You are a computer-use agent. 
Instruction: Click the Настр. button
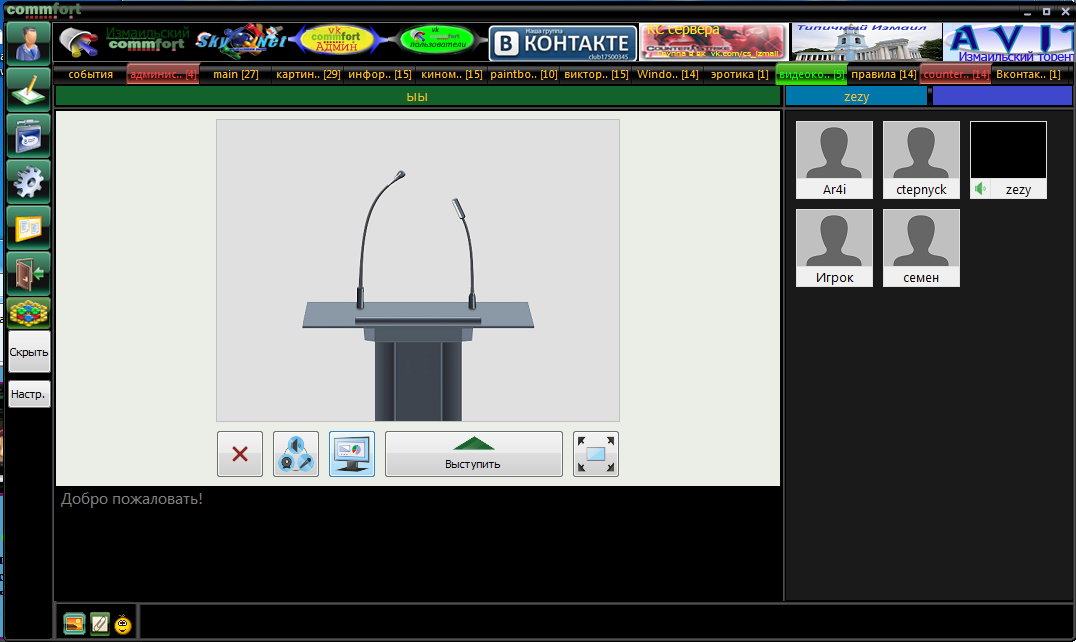coord(29,394)
